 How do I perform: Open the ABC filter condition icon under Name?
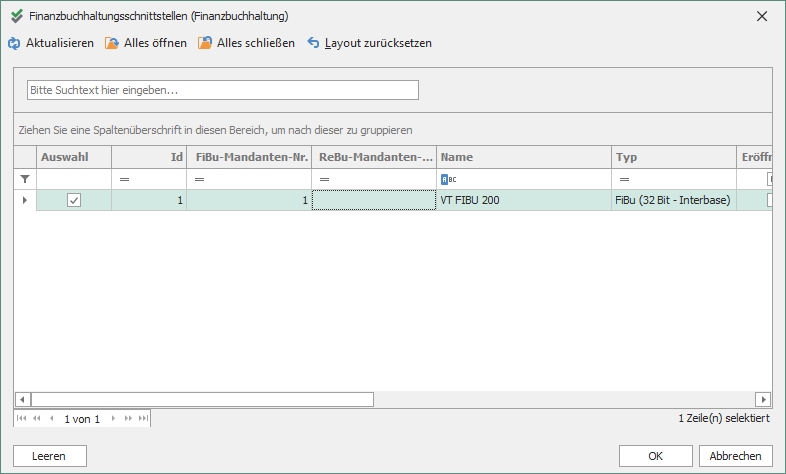point(449,179)
